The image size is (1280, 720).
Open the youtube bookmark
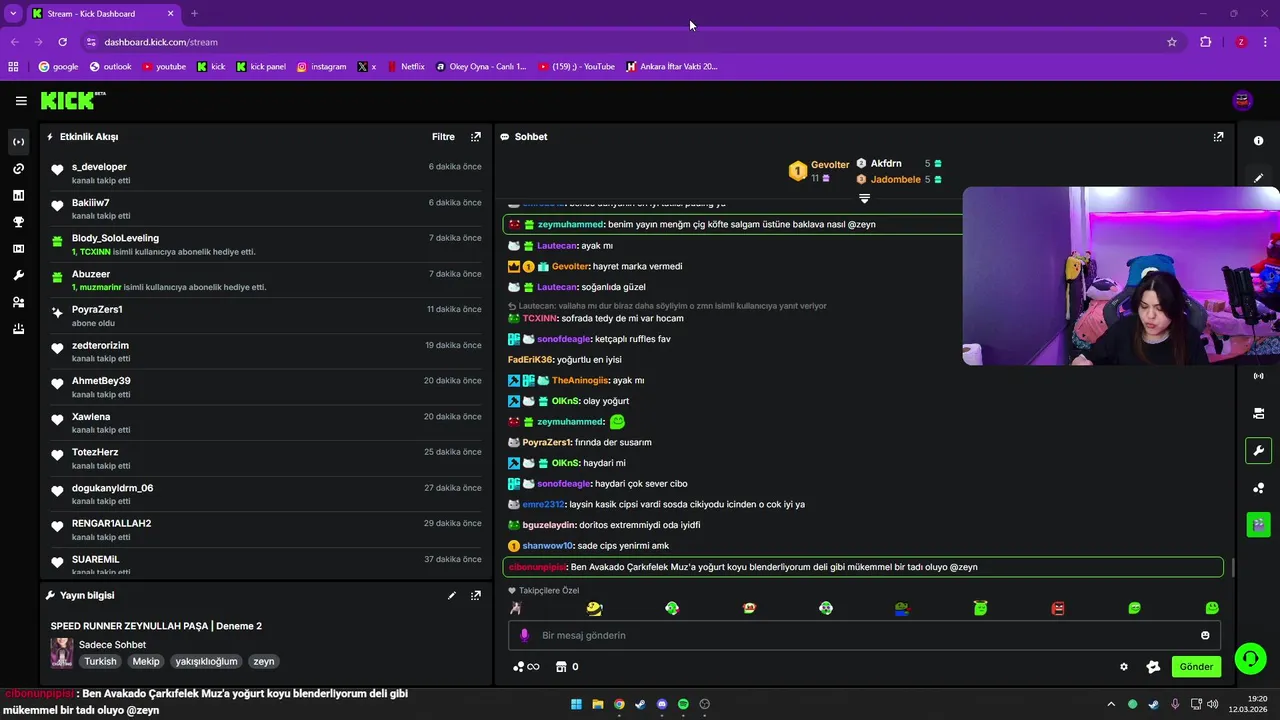163,67
